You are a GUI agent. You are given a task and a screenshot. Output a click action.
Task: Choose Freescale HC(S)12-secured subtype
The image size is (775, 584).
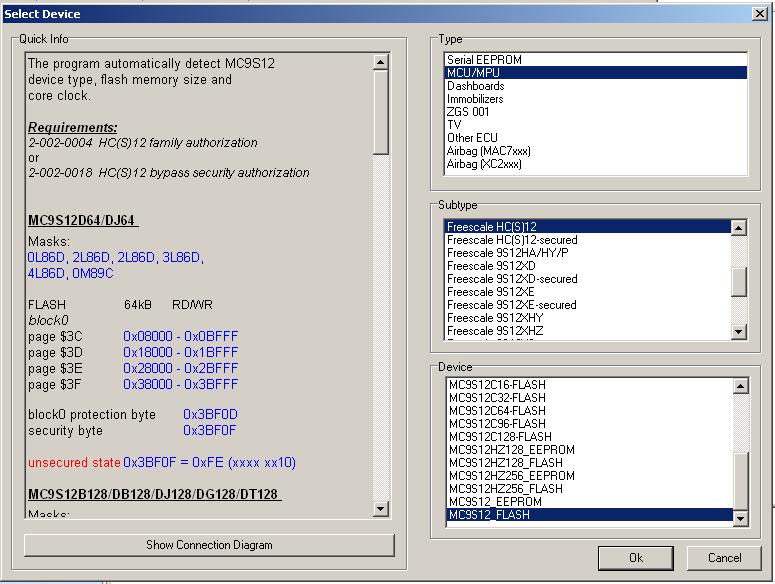coord(588,240)
